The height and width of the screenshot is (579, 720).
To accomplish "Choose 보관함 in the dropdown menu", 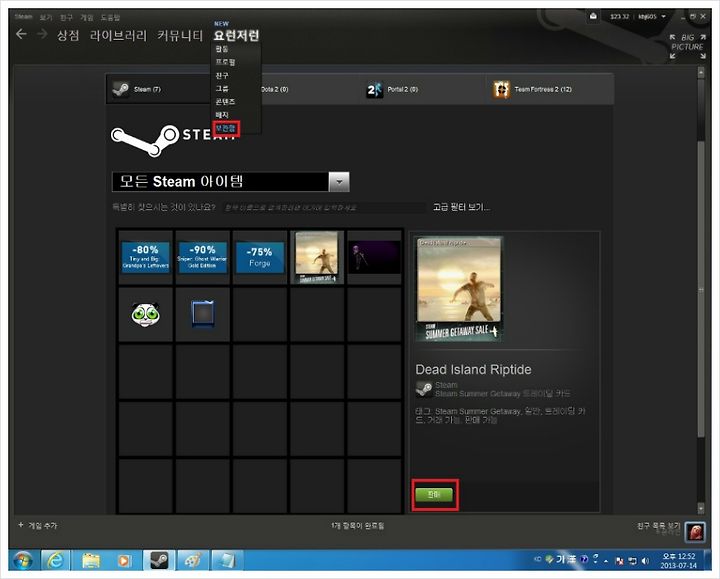I will point(225,129).
